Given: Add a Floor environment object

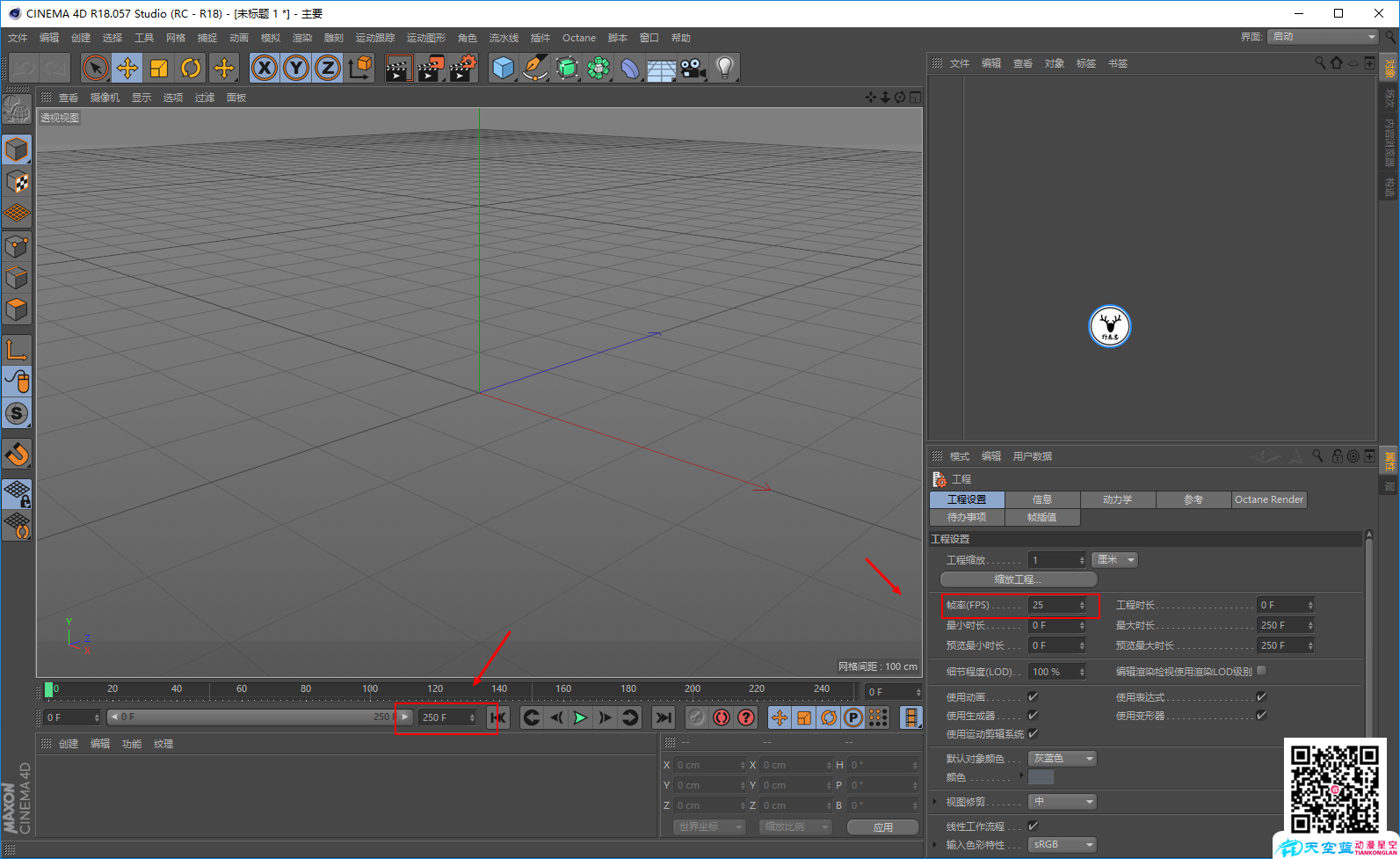Looking at the screenshot, I should point(661,68).
